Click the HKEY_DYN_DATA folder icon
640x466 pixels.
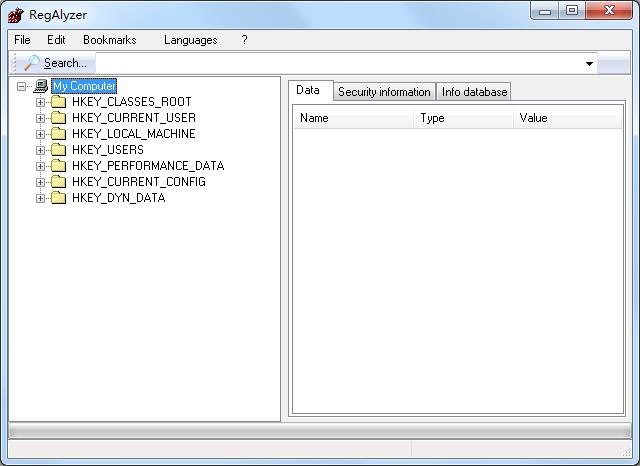(x=58, y=198)
